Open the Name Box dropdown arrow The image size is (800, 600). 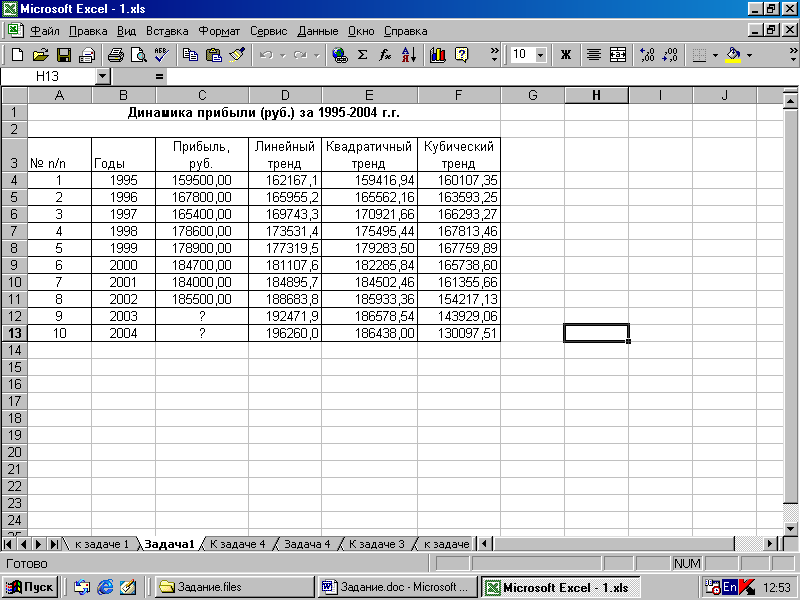tap(103, 77)
